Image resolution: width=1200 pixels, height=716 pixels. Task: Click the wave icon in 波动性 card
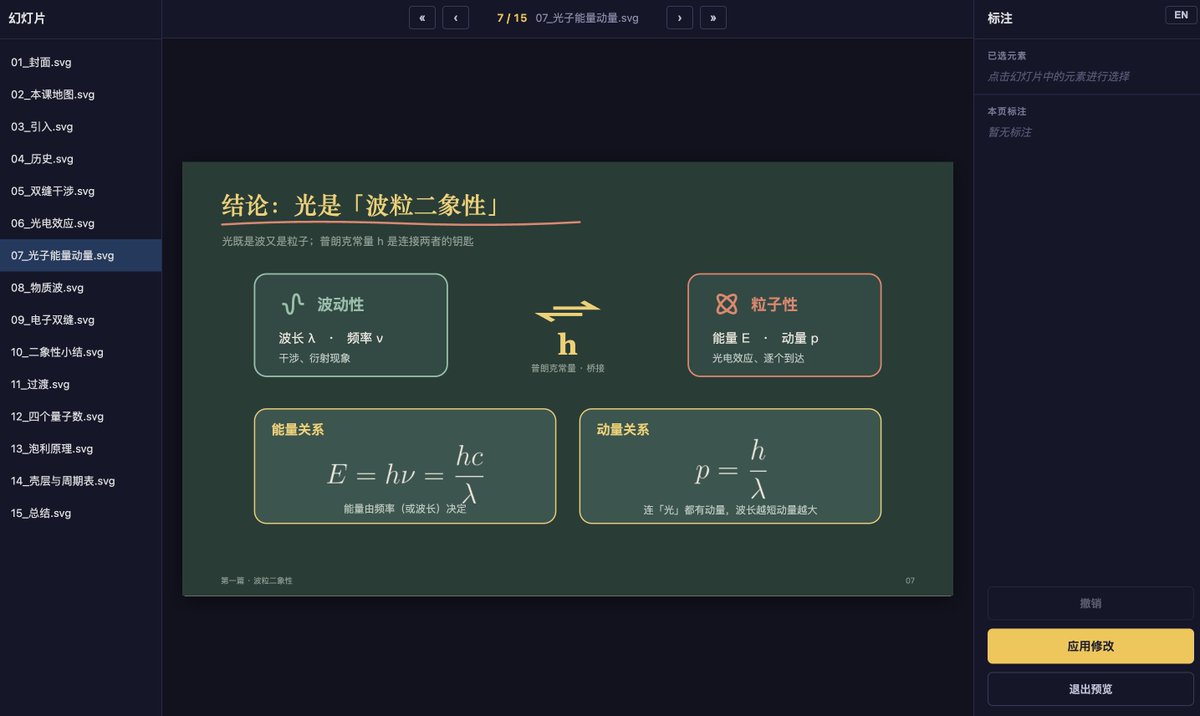coord(292,304)
